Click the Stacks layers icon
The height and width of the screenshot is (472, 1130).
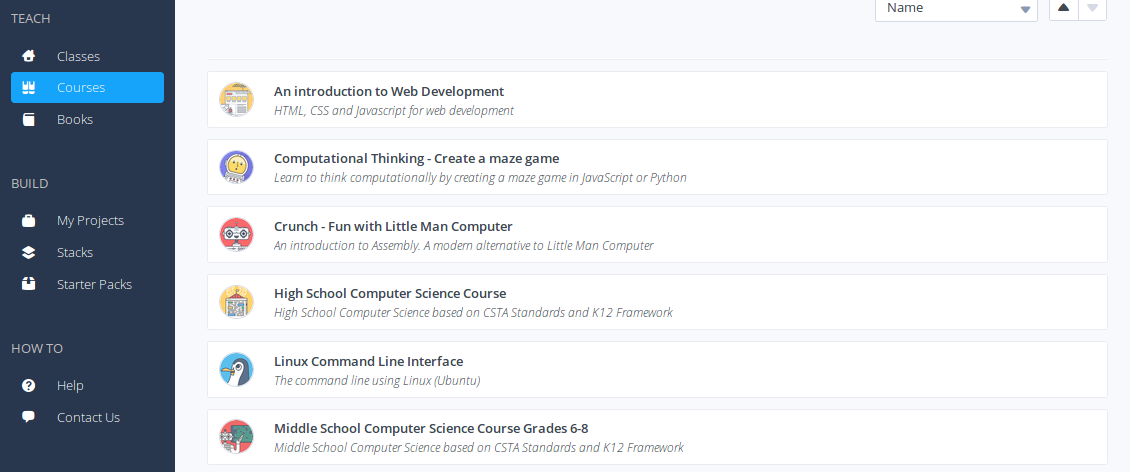coord(29,252)
